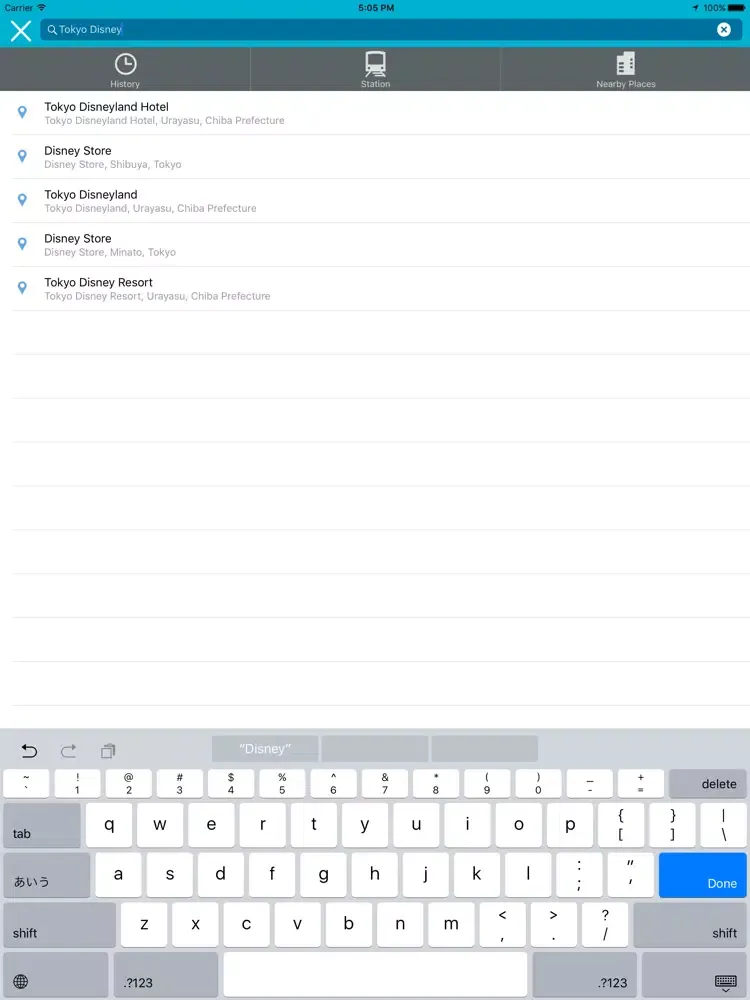
Task: Tap the delete key
Action: pyautogui.click(x=707, y=784)
